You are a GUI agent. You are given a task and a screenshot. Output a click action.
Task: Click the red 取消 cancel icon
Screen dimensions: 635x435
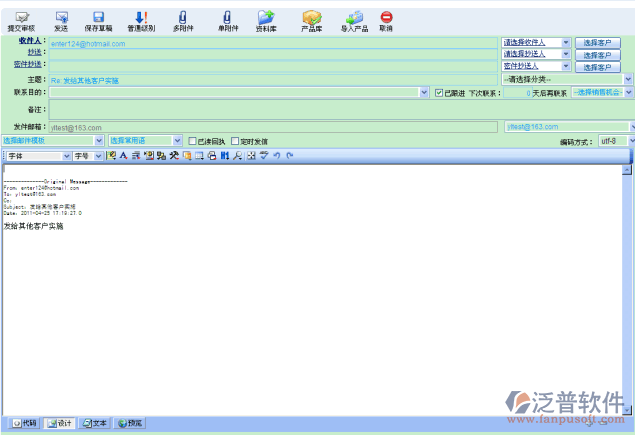386,18
